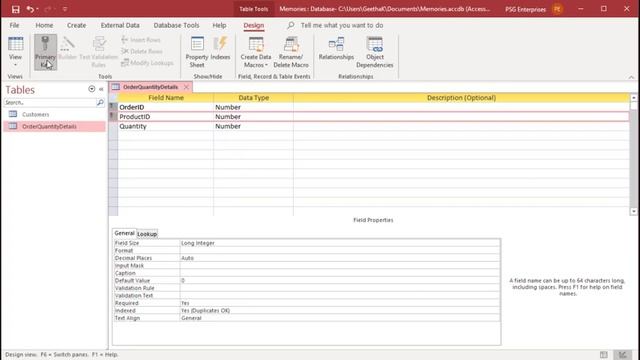Click Insert Rows in Tools group

[x=141, y=40]
